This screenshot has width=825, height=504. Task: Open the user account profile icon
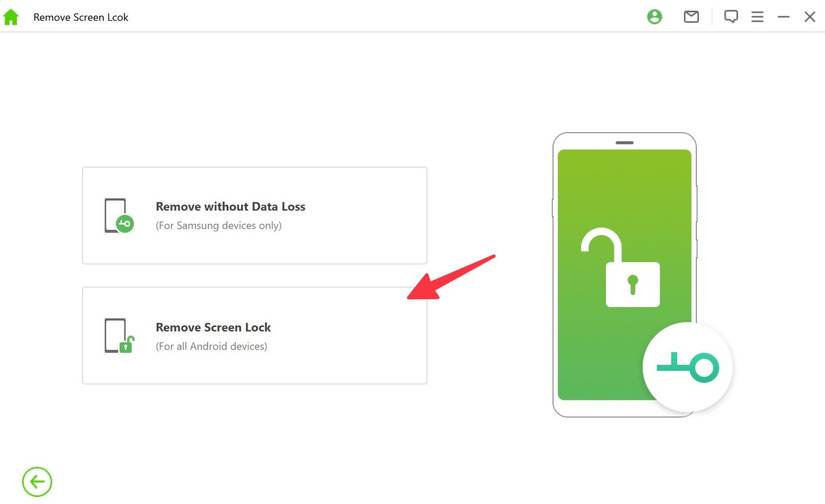(x=654, y=17)
